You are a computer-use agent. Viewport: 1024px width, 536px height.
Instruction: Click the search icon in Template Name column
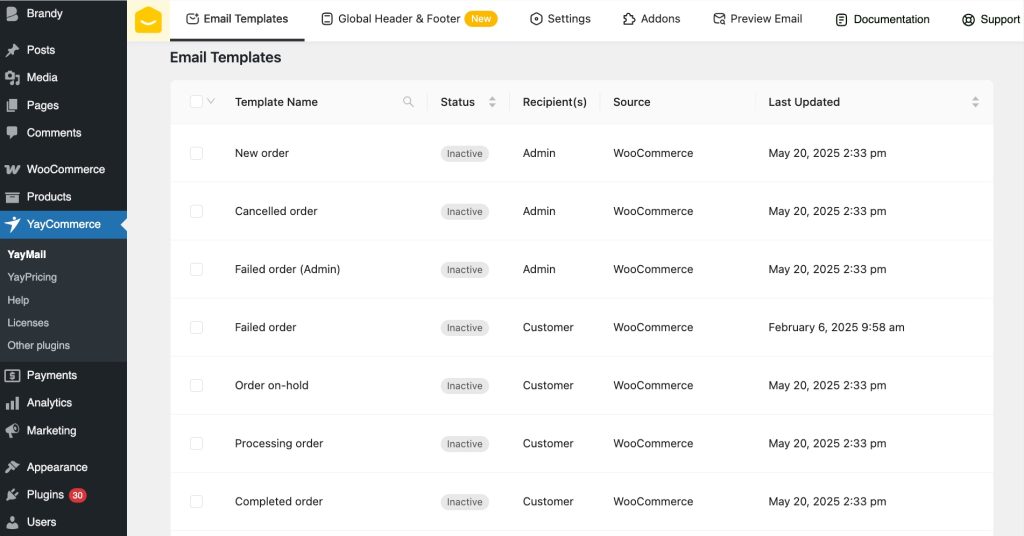[408, 102]
